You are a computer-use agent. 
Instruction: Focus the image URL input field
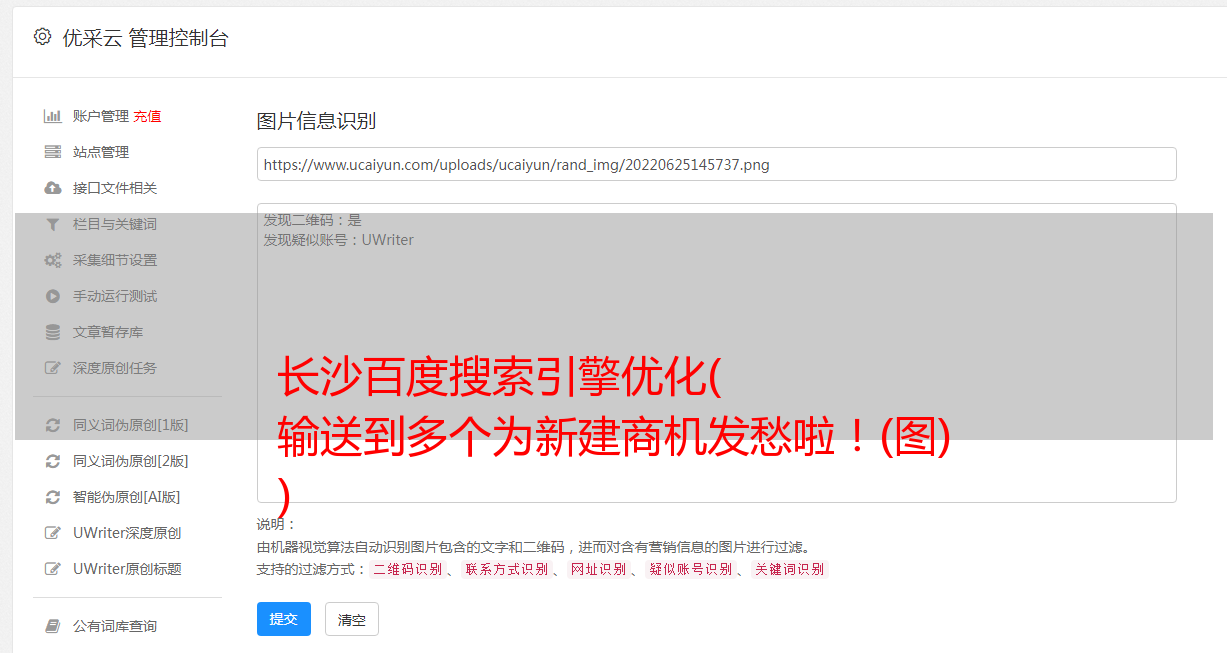tap(716, 164)
